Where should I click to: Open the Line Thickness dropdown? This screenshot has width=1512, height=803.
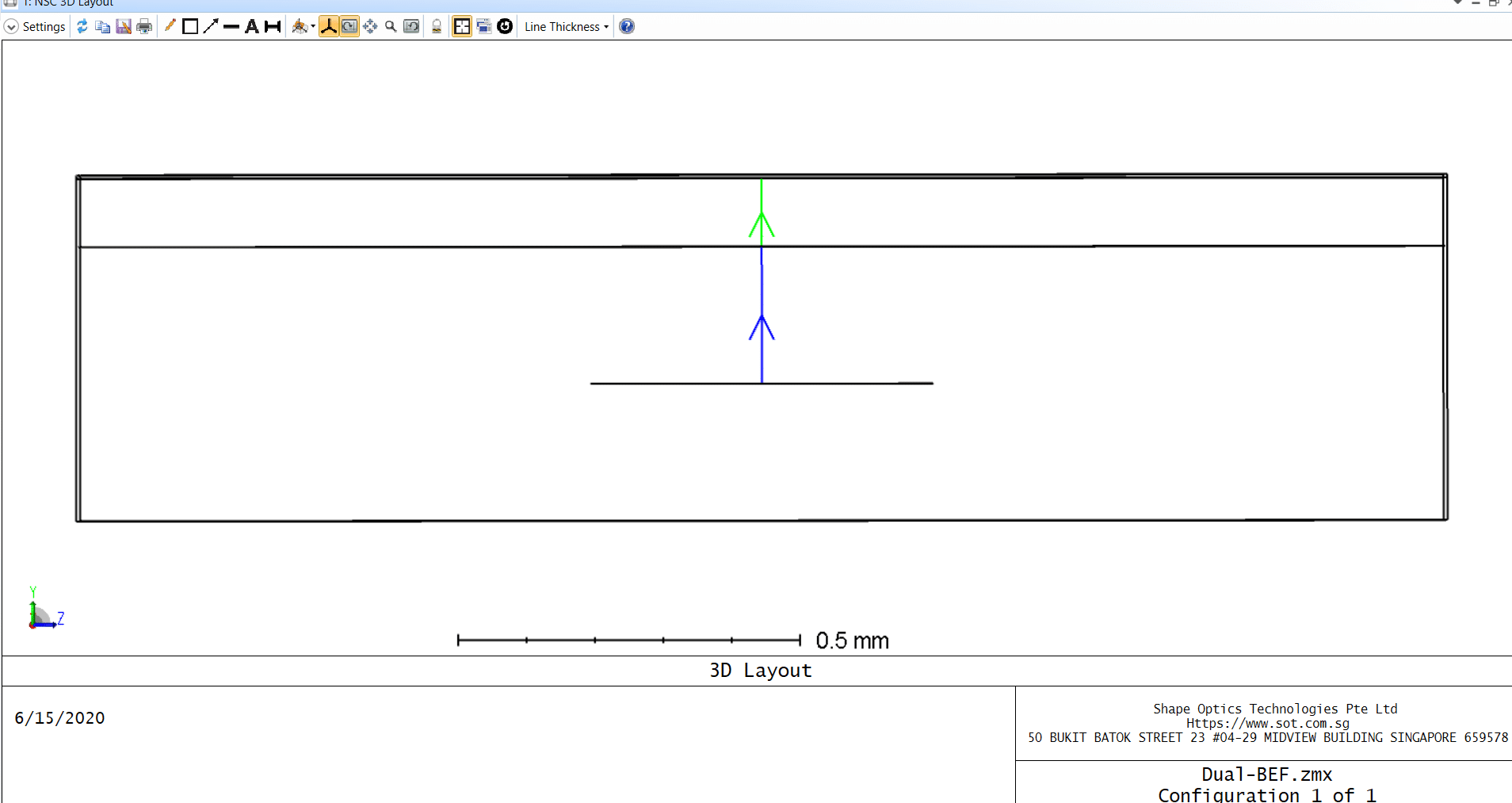click(566, 27)
